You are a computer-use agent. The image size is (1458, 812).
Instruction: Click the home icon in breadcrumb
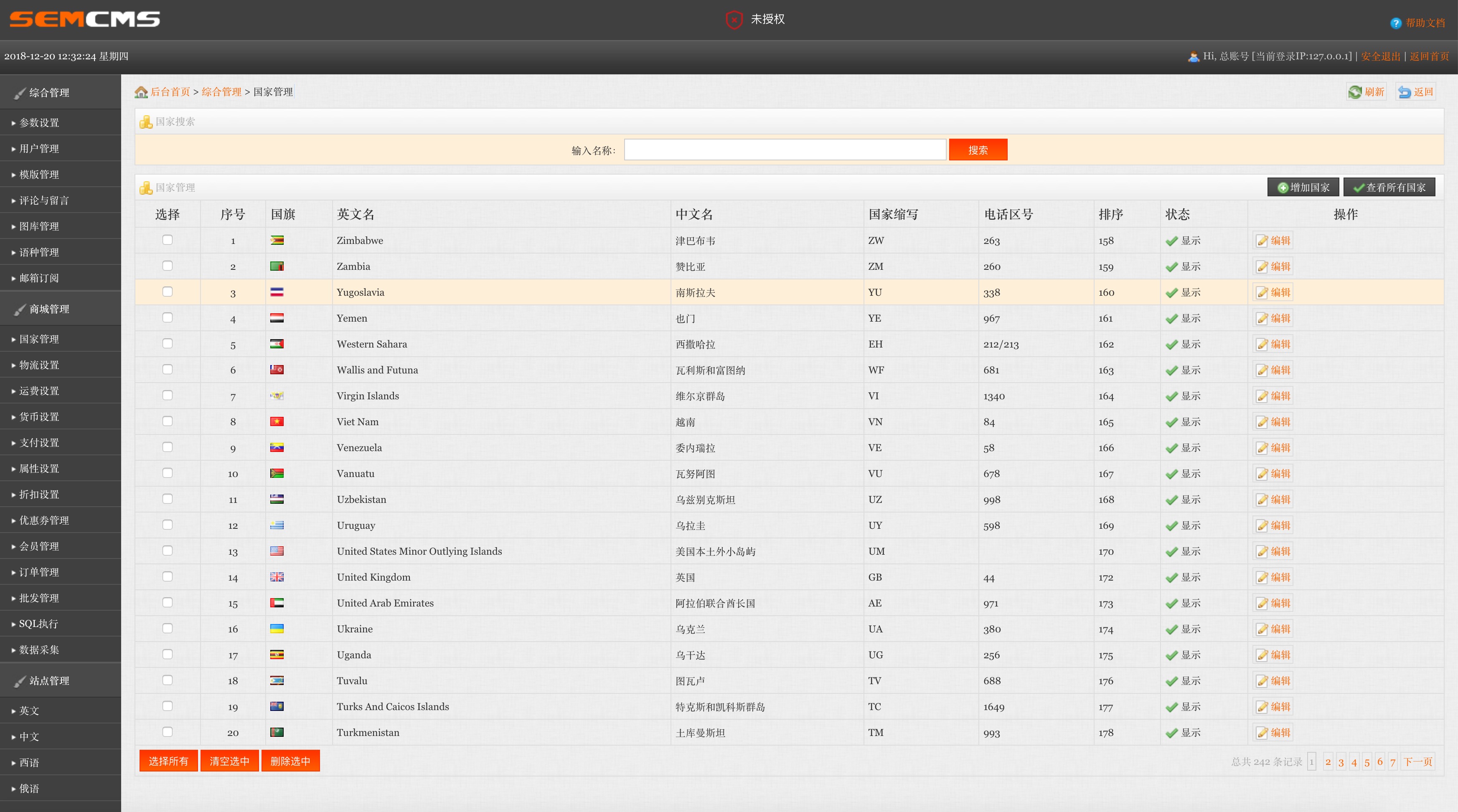pyautogui.click(x=141, y=92)
